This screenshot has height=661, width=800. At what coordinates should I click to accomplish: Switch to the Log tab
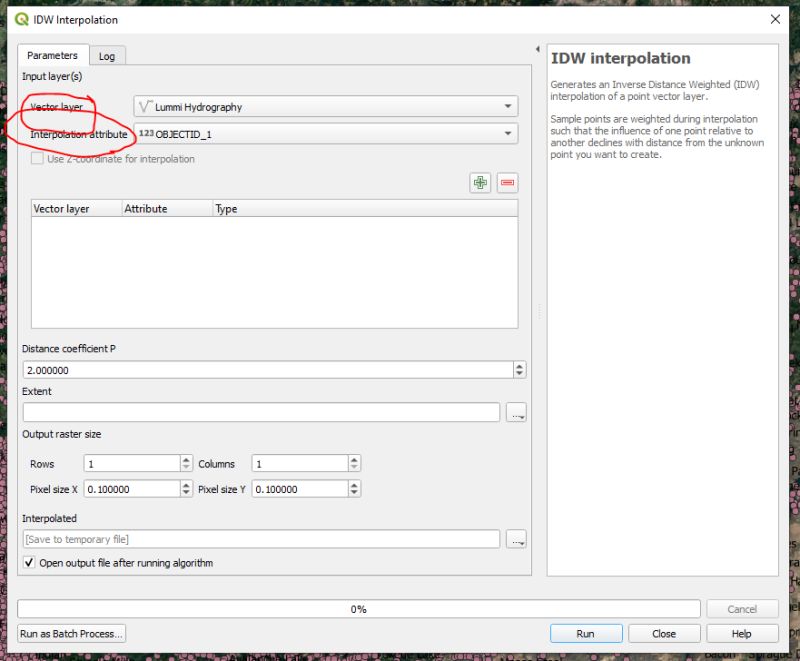pyautogui.click(x=107, y=55)
